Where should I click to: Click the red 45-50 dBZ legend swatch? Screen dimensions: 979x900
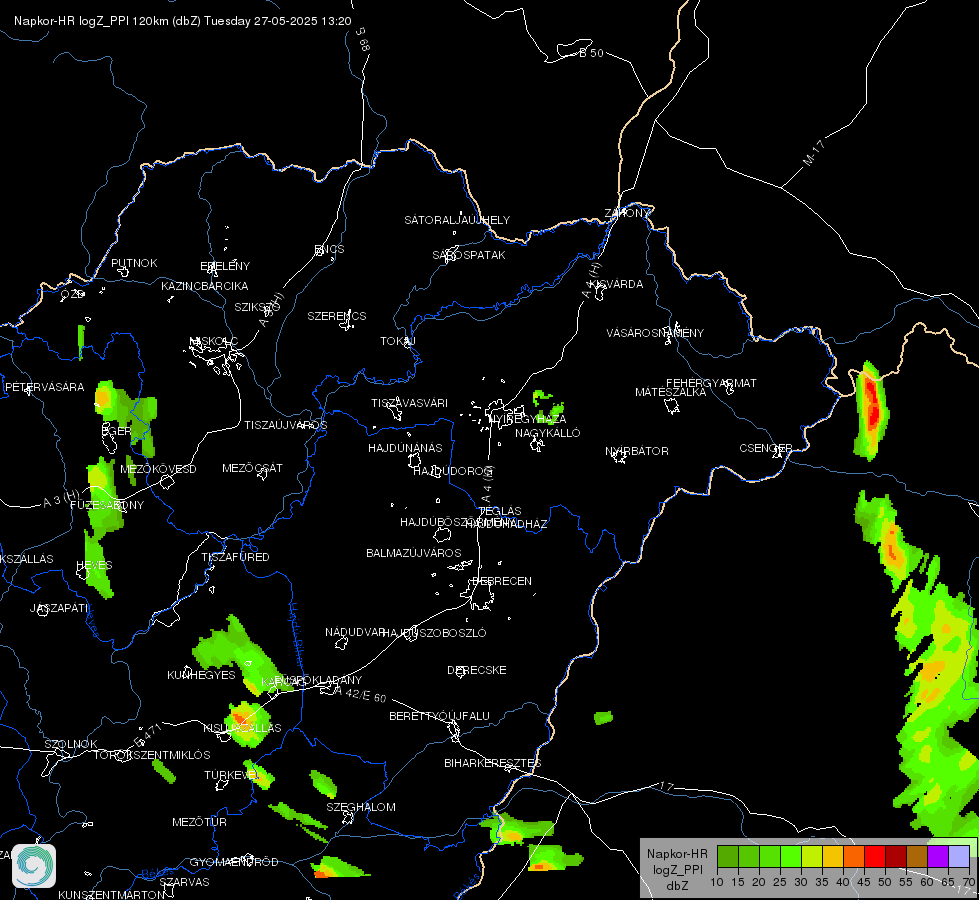point(874,856)
